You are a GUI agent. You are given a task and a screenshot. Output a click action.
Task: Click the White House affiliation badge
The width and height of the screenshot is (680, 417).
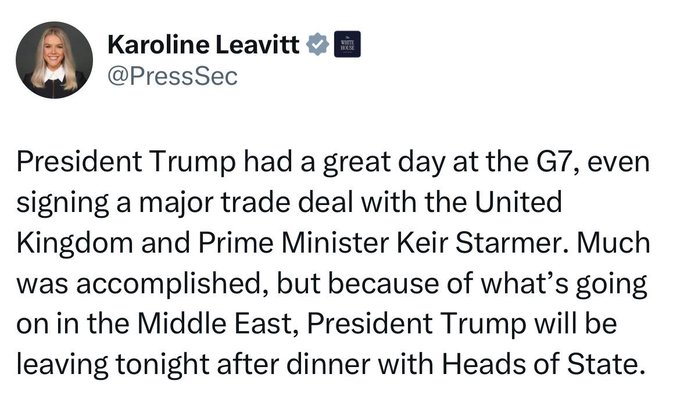coord(344,46)
